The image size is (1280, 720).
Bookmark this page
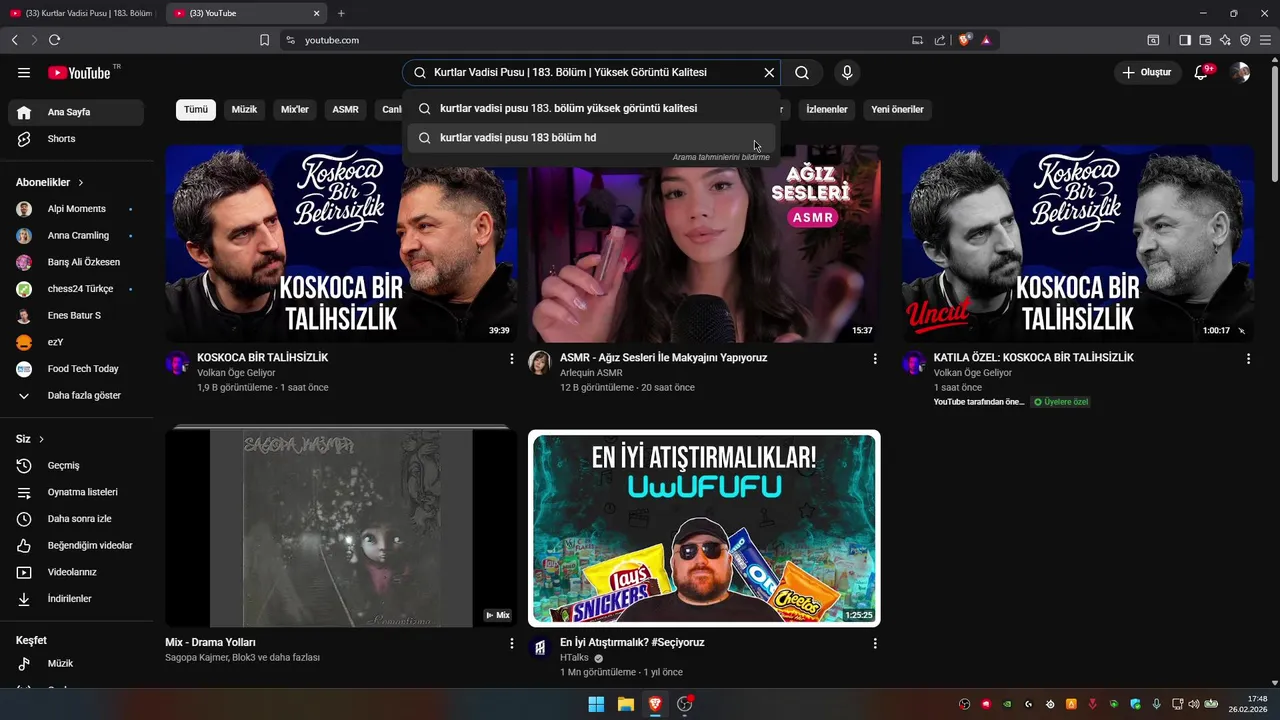click(264, 40)
